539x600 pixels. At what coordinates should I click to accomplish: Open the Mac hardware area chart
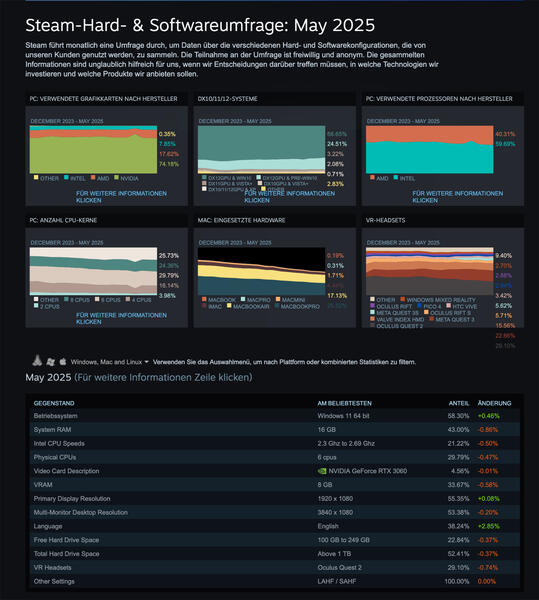[x=261, y=271]
